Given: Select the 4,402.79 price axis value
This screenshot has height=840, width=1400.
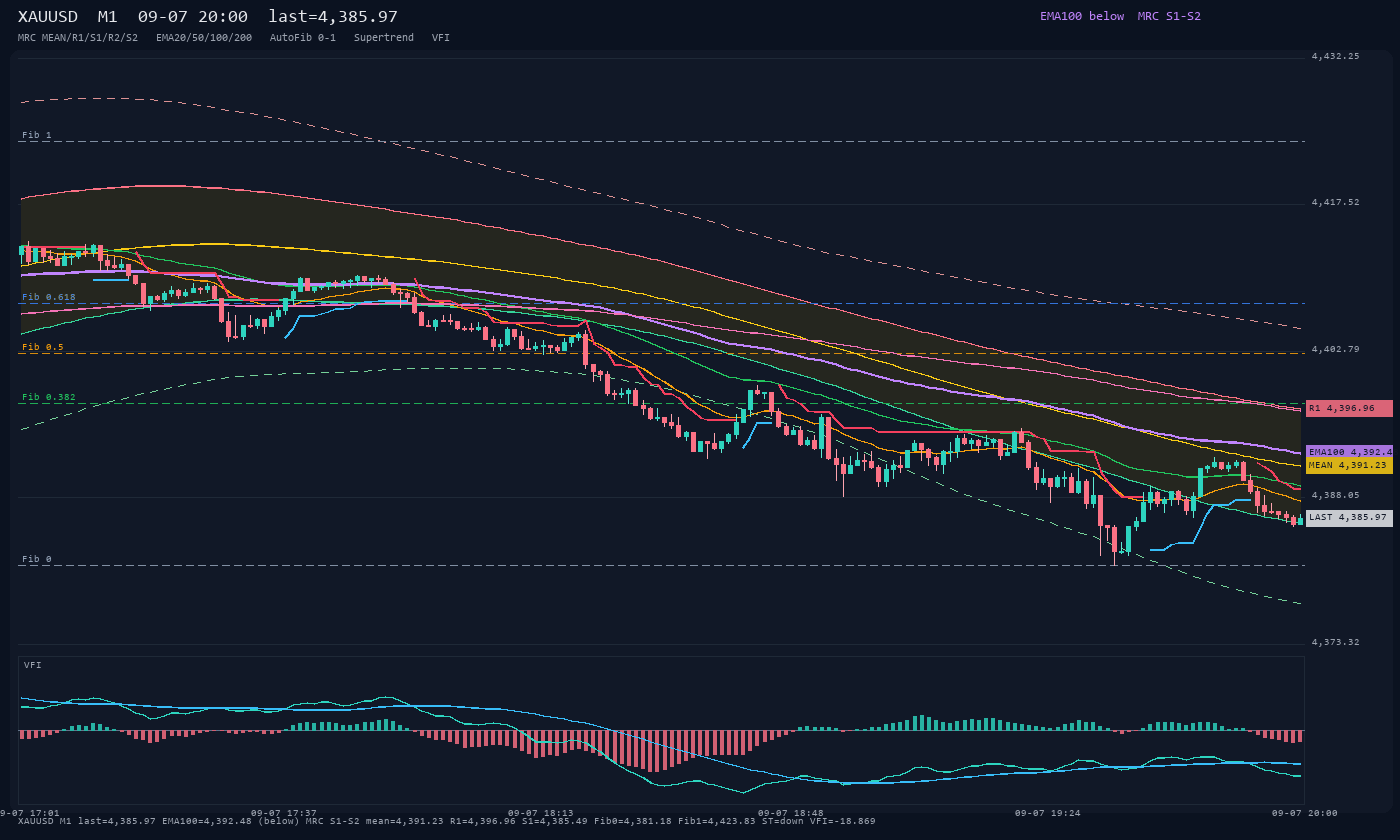Looking at the screenshot, I should pos(1335,349).
